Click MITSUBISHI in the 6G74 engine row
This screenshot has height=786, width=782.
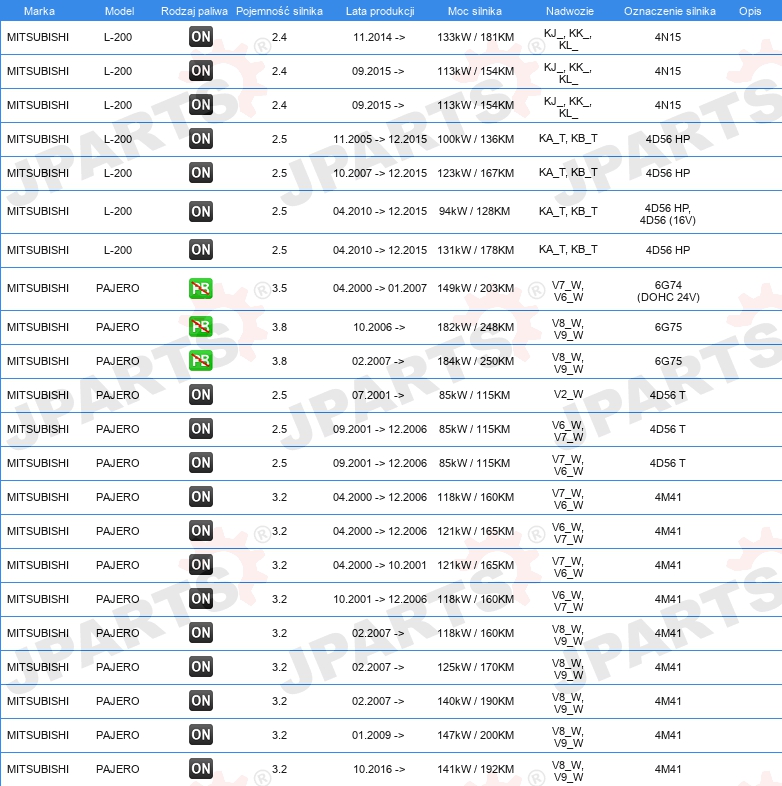[38, 289]
